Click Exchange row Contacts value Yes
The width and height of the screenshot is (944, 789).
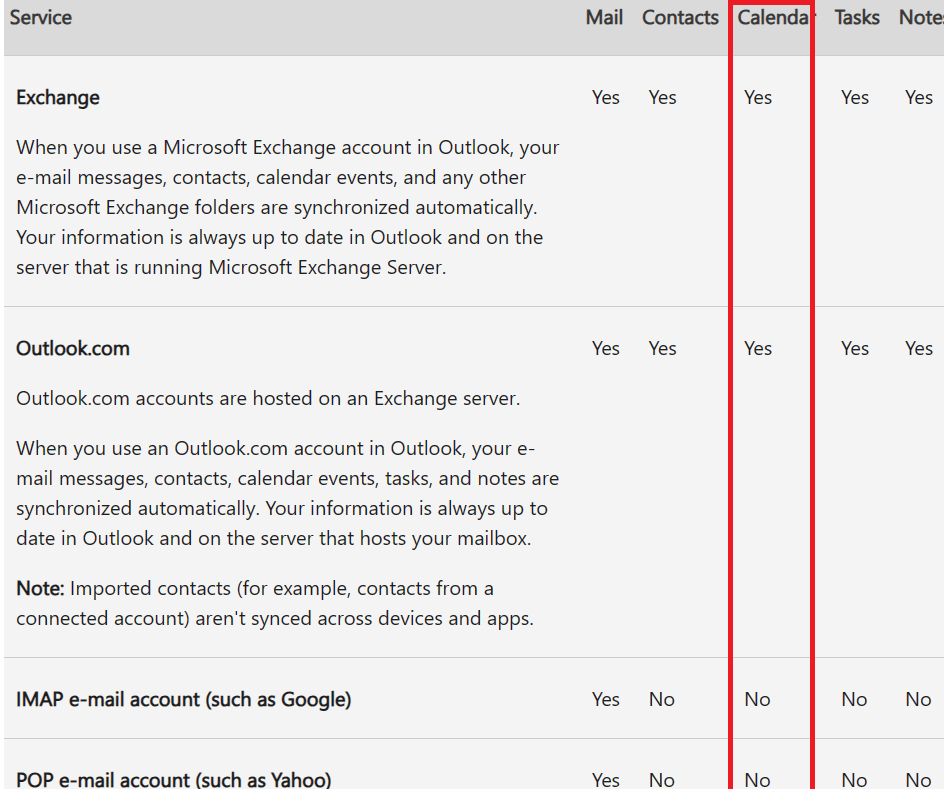tap(662, 97)
